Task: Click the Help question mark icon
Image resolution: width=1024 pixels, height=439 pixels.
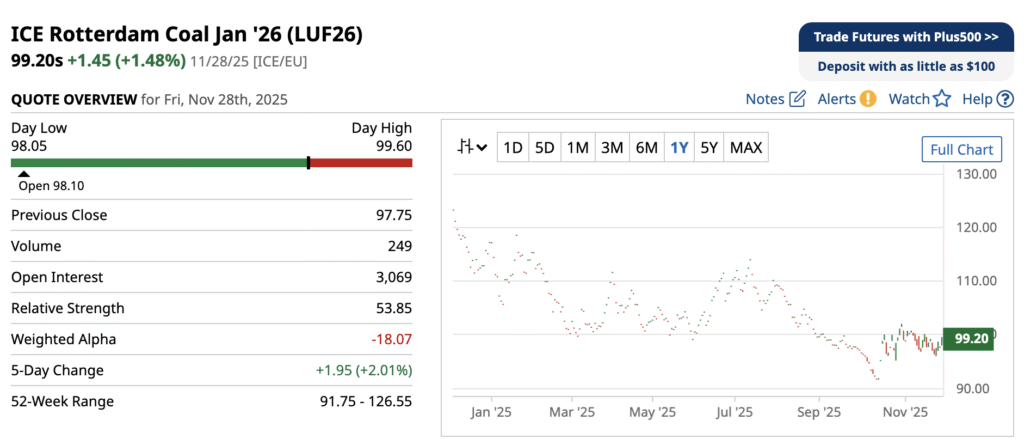Action: [1005, 99]
